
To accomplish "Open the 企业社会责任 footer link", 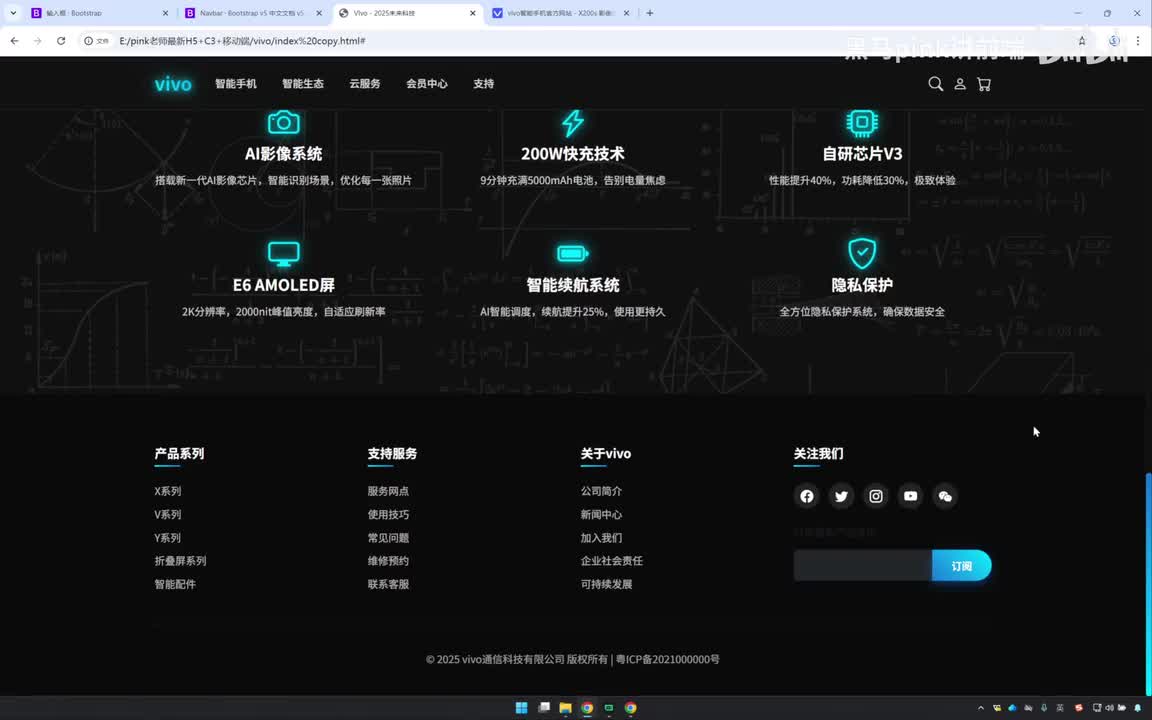I will tap(611, 561).
